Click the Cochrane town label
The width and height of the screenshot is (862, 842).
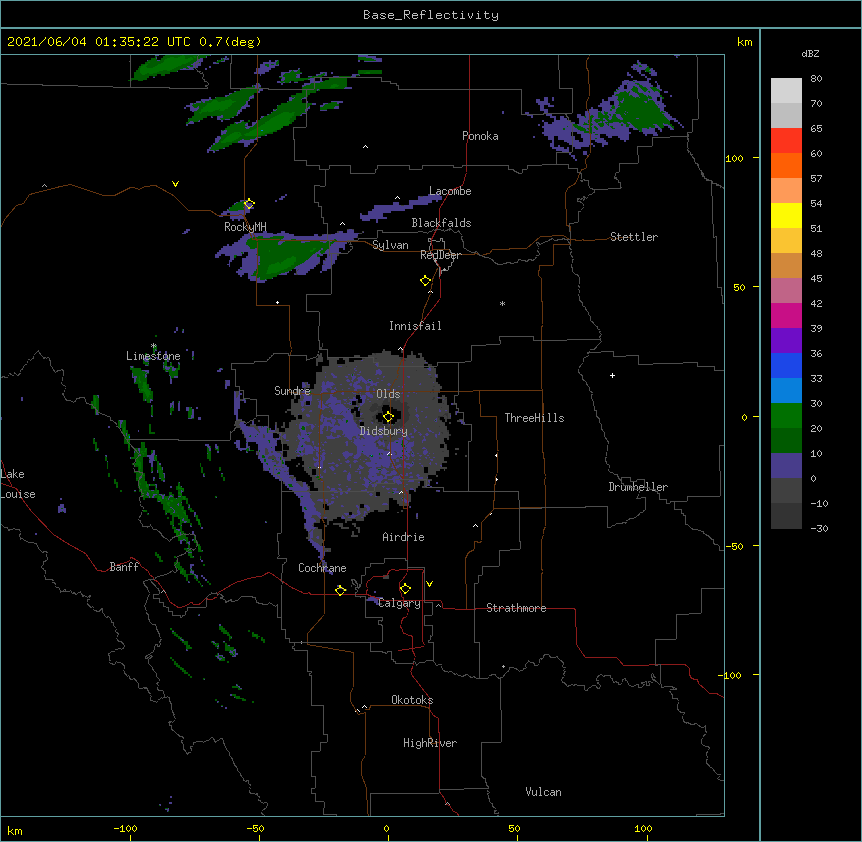[x=322, y=568]
